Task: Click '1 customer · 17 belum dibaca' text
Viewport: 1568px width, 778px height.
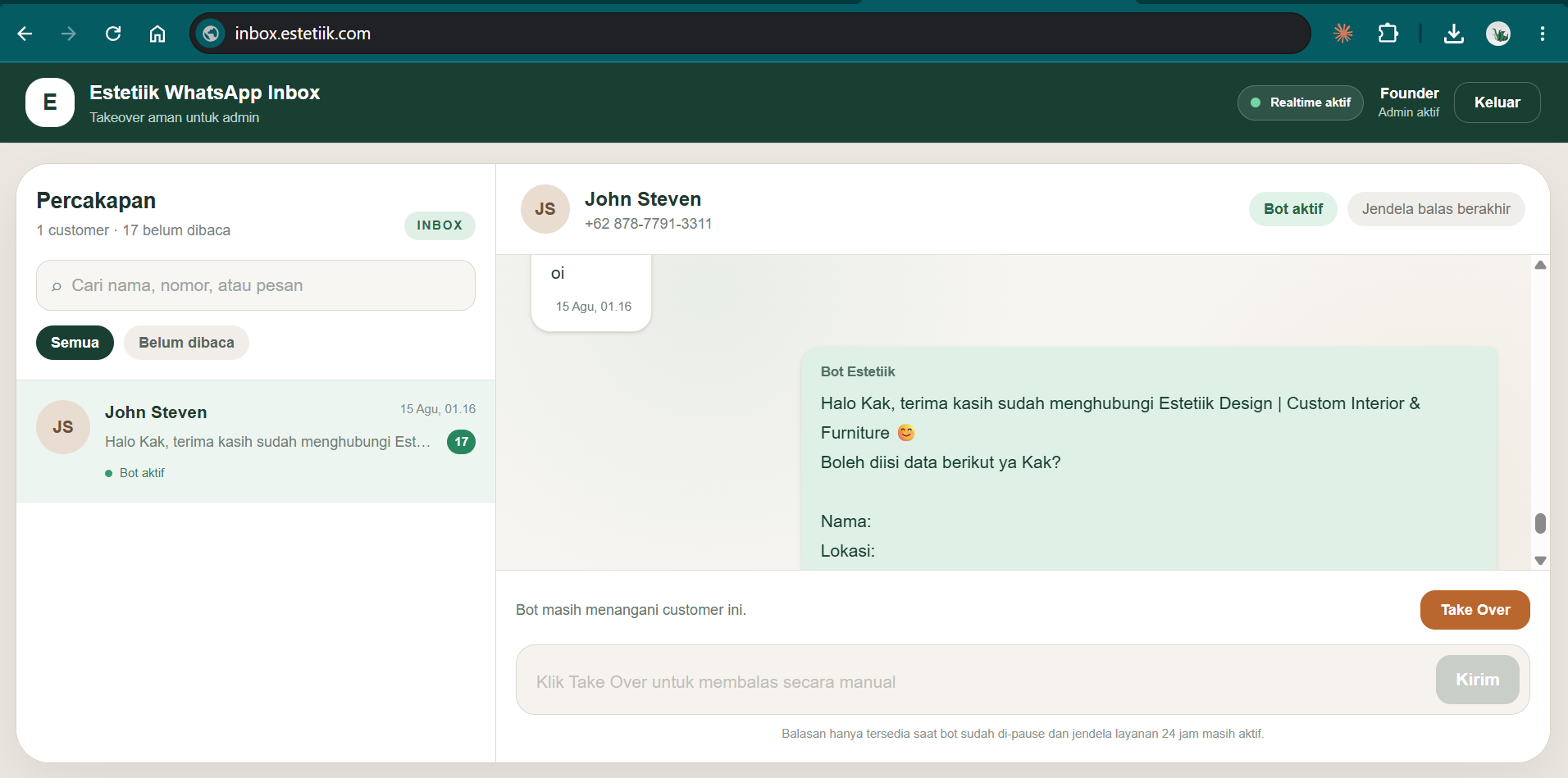Action: 134,230
